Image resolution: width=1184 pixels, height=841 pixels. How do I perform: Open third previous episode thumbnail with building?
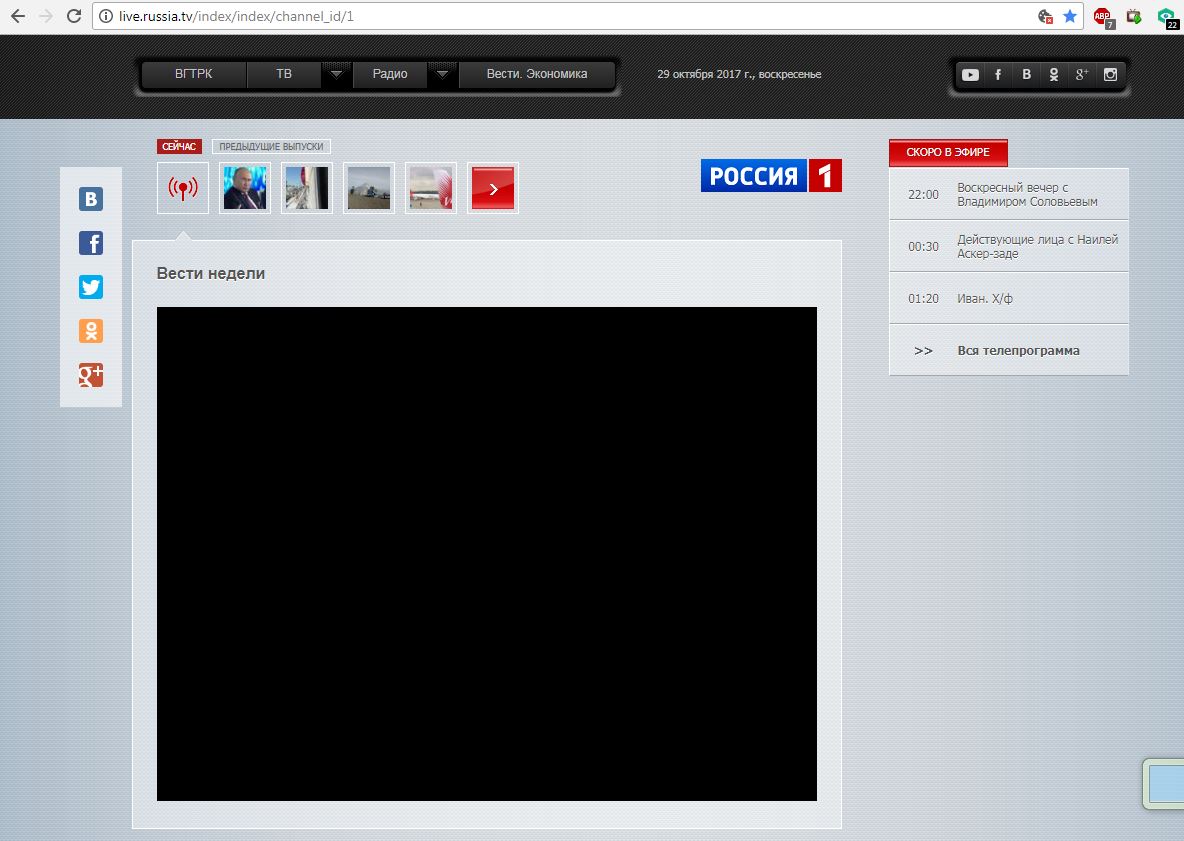(368, 188)
